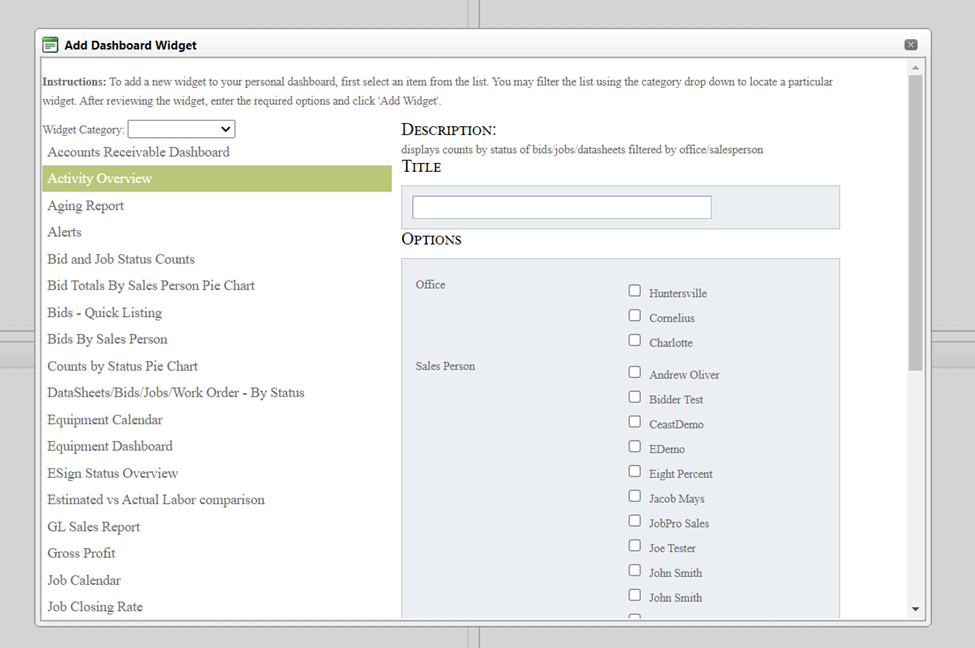Open the Widget Category dropdown
This screenshot has width=975, height=648.
tap(181, 129)
